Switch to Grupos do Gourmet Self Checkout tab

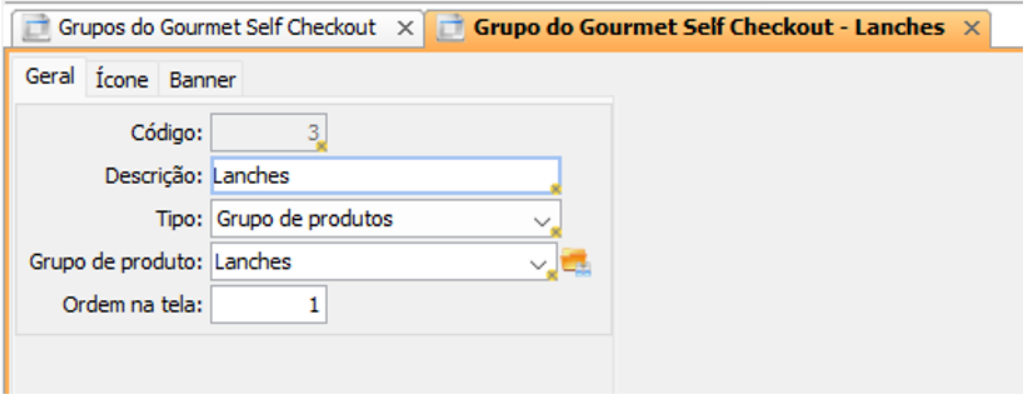[218, 27]
